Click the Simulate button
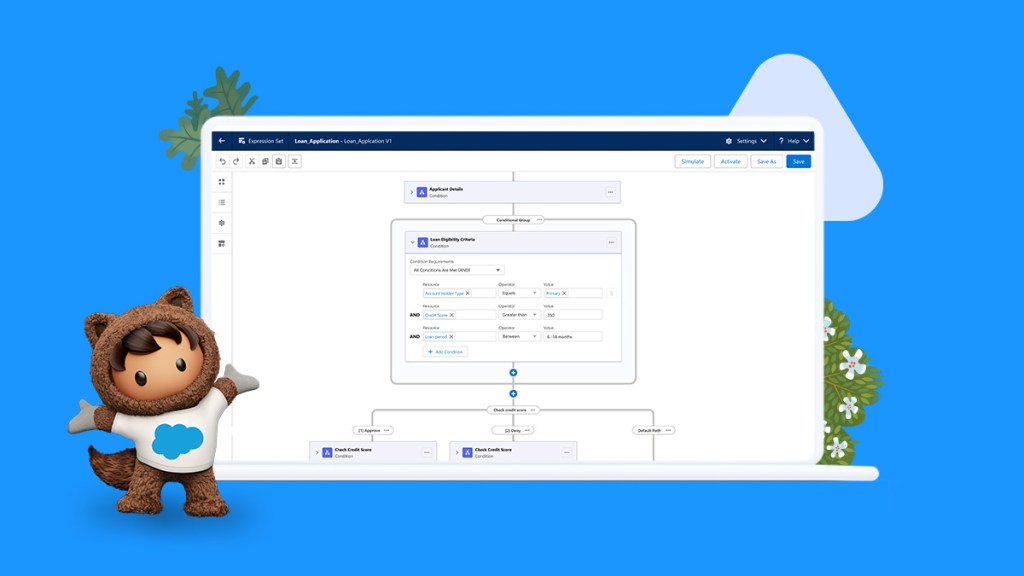The height and width of the screenshot is (576, 1024). 692,161
